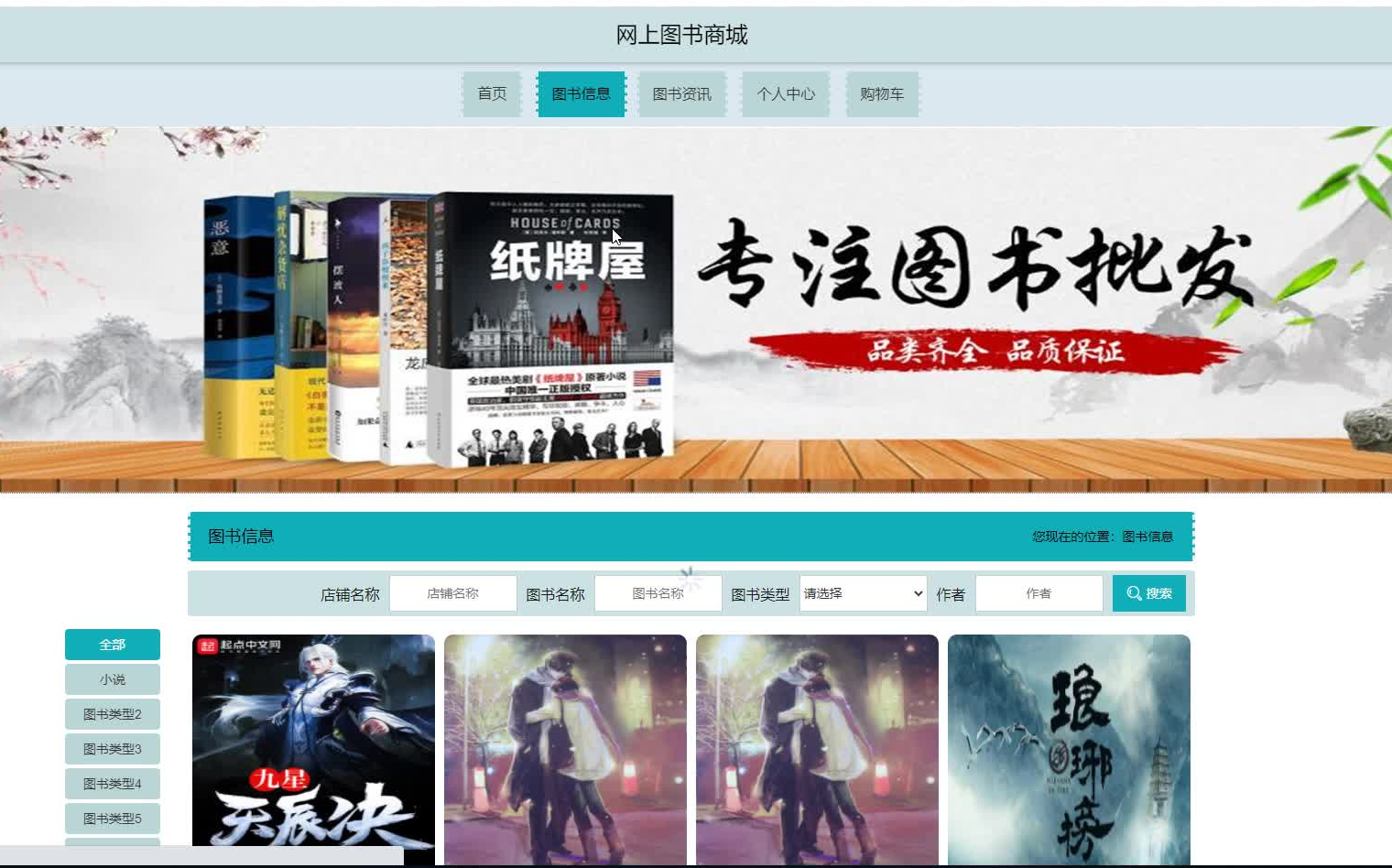Open the third book cover with couple
Viewport: 1392px width, 868px height.
coord(817,749)
